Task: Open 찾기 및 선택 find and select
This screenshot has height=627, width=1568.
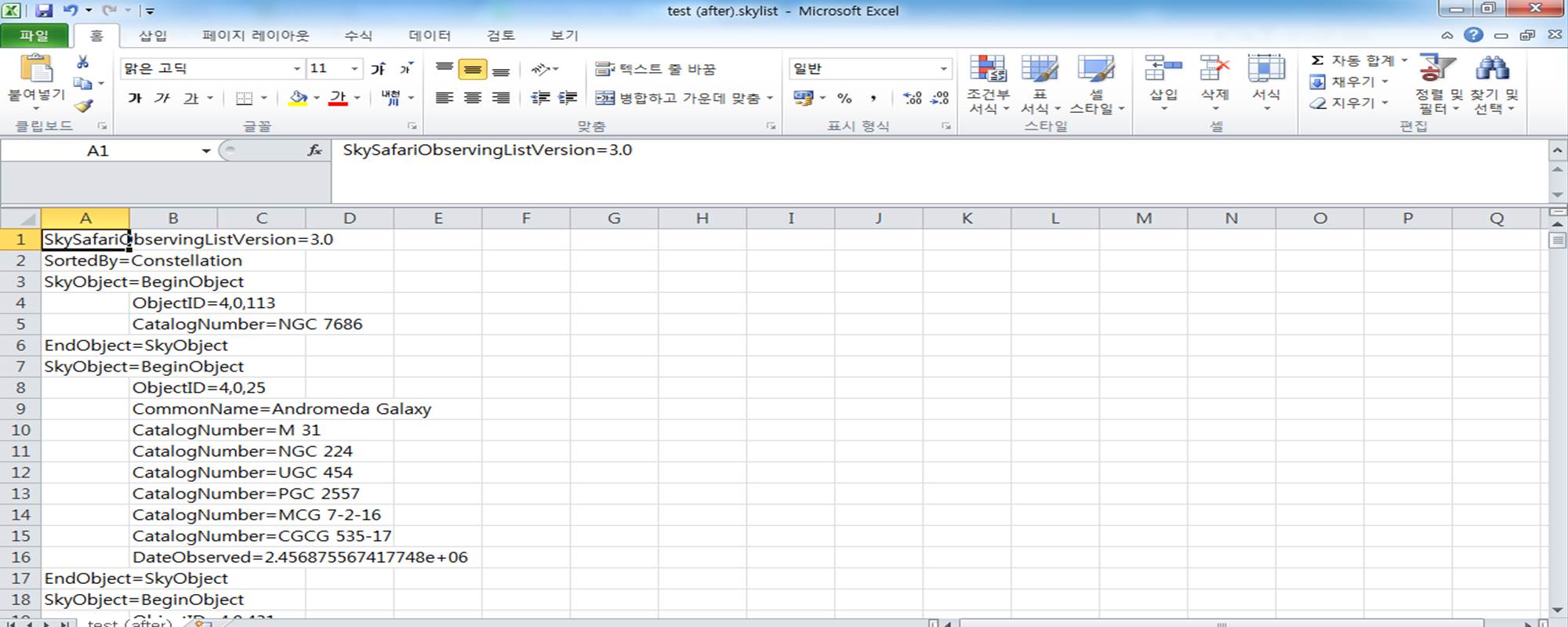Action: (x=1494, y=85)
